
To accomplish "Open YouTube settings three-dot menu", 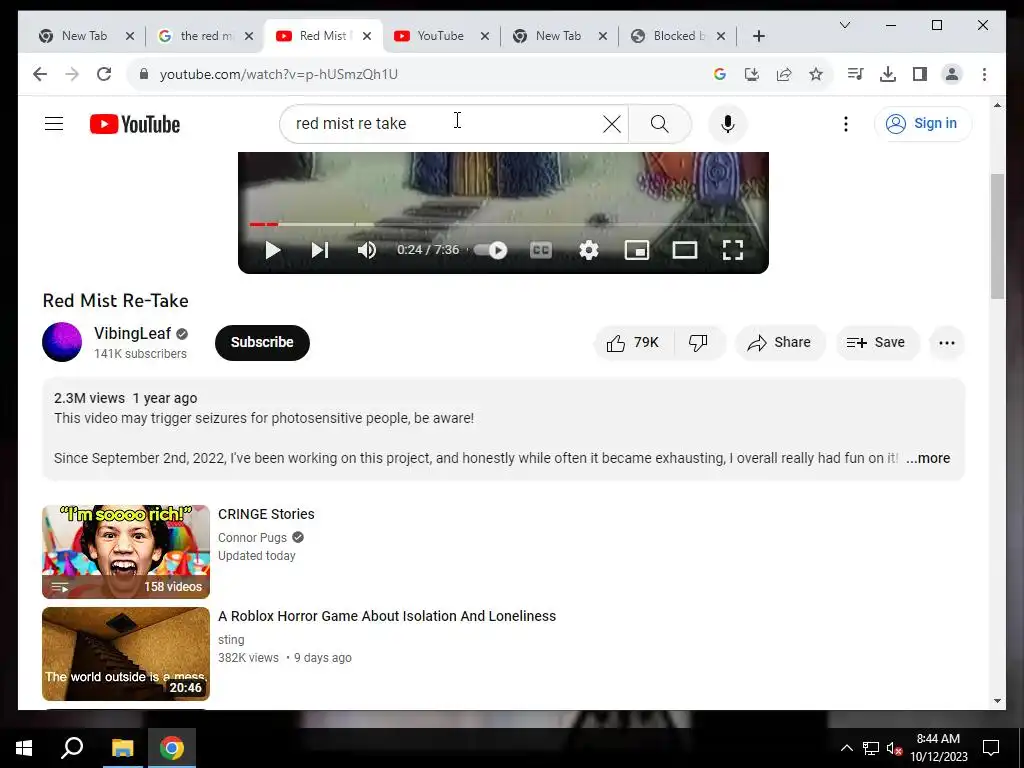I will coord(846,123).
